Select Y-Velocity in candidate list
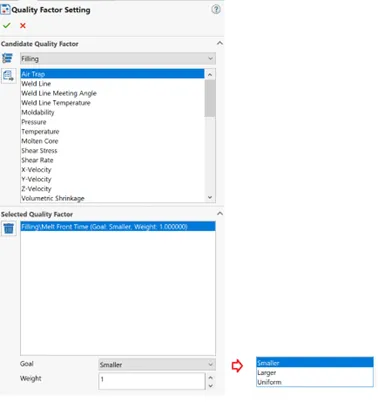The height and width of the screenshot is (402, 378). pos(112,179)
